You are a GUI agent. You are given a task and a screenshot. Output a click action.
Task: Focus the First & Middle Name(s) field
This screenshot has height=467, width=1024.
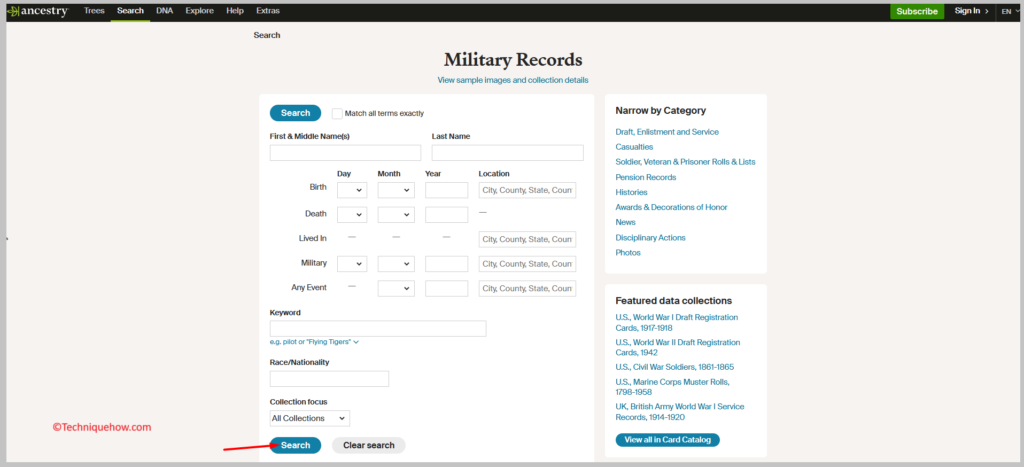[345, 153]
